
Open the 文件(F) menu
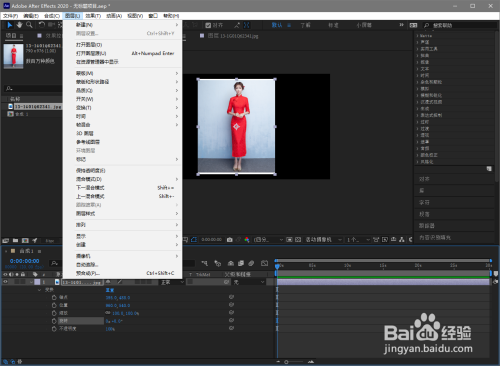coord(10,16)
